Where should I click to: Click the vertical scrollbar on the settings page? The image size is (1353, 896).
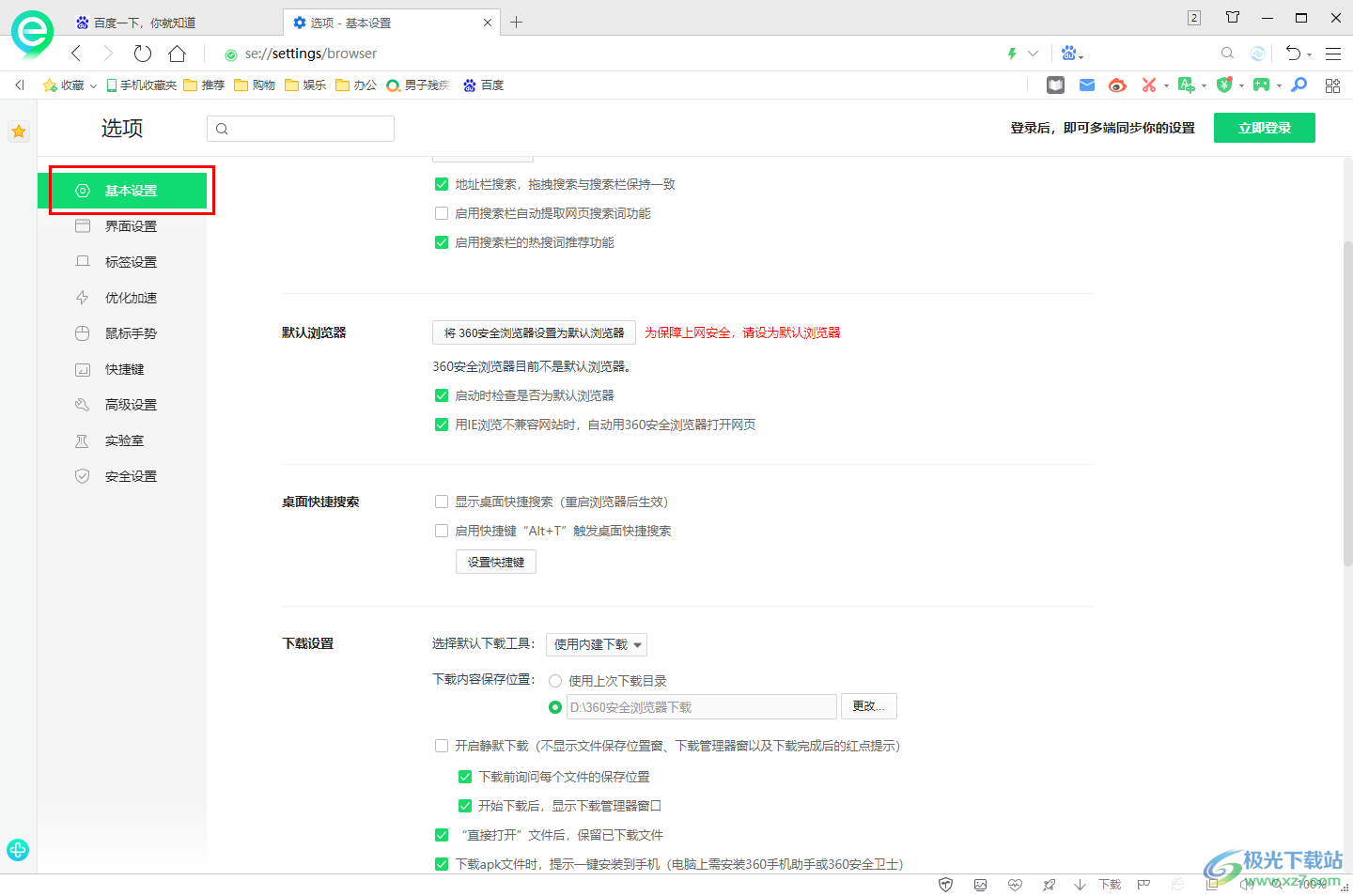[x=1347, y=404]
